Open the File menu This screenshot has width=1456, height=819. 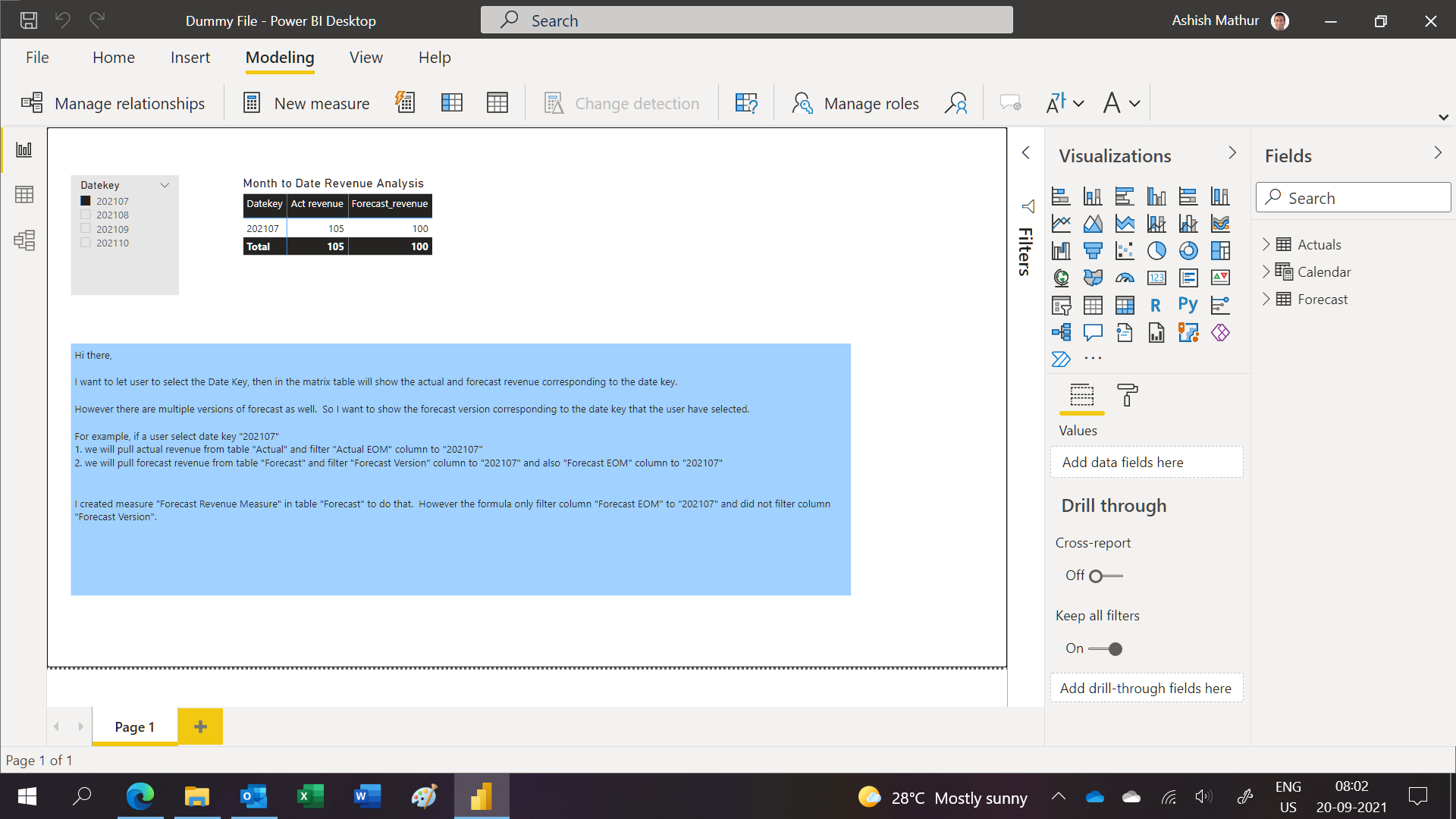point(37,58)
